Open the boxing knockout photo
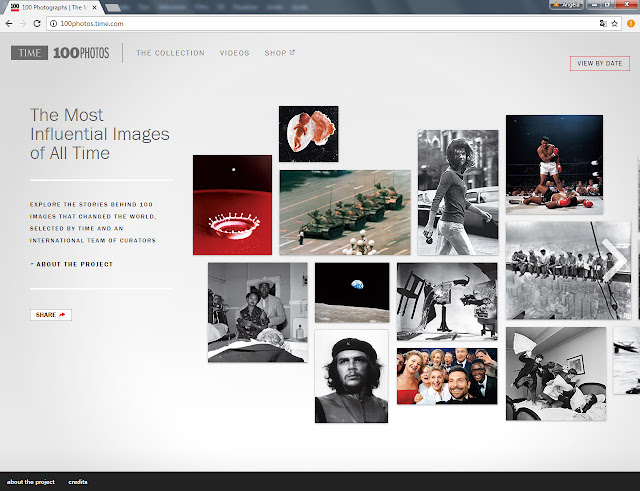 (554, 164)
